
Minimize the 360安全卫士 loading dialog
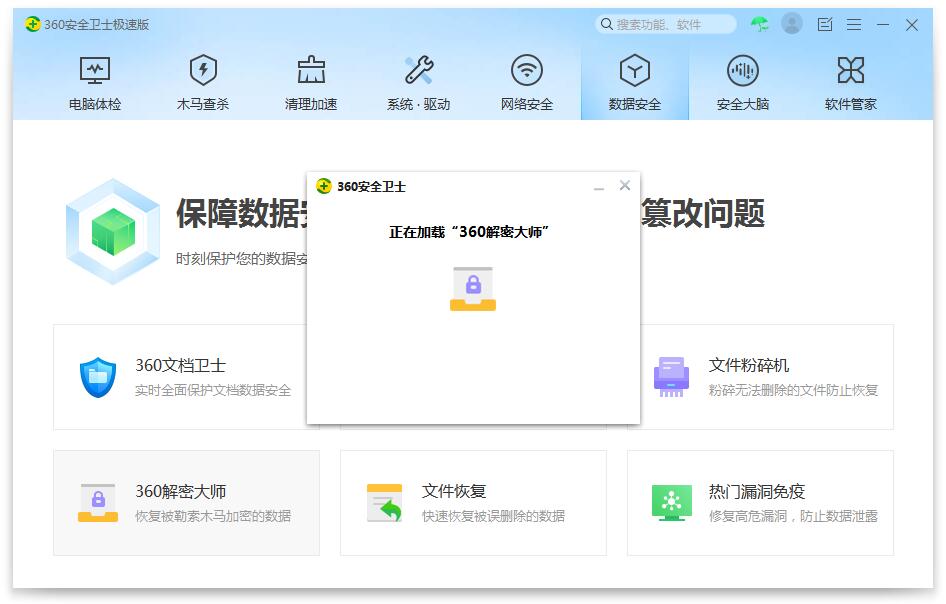pos(598,187)
